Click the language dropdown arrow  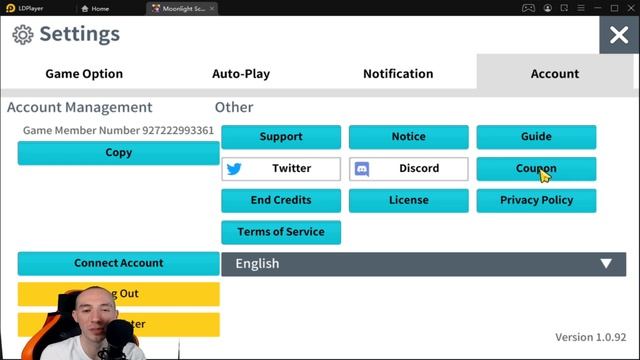pyautogui.click(x=606, y=264)
